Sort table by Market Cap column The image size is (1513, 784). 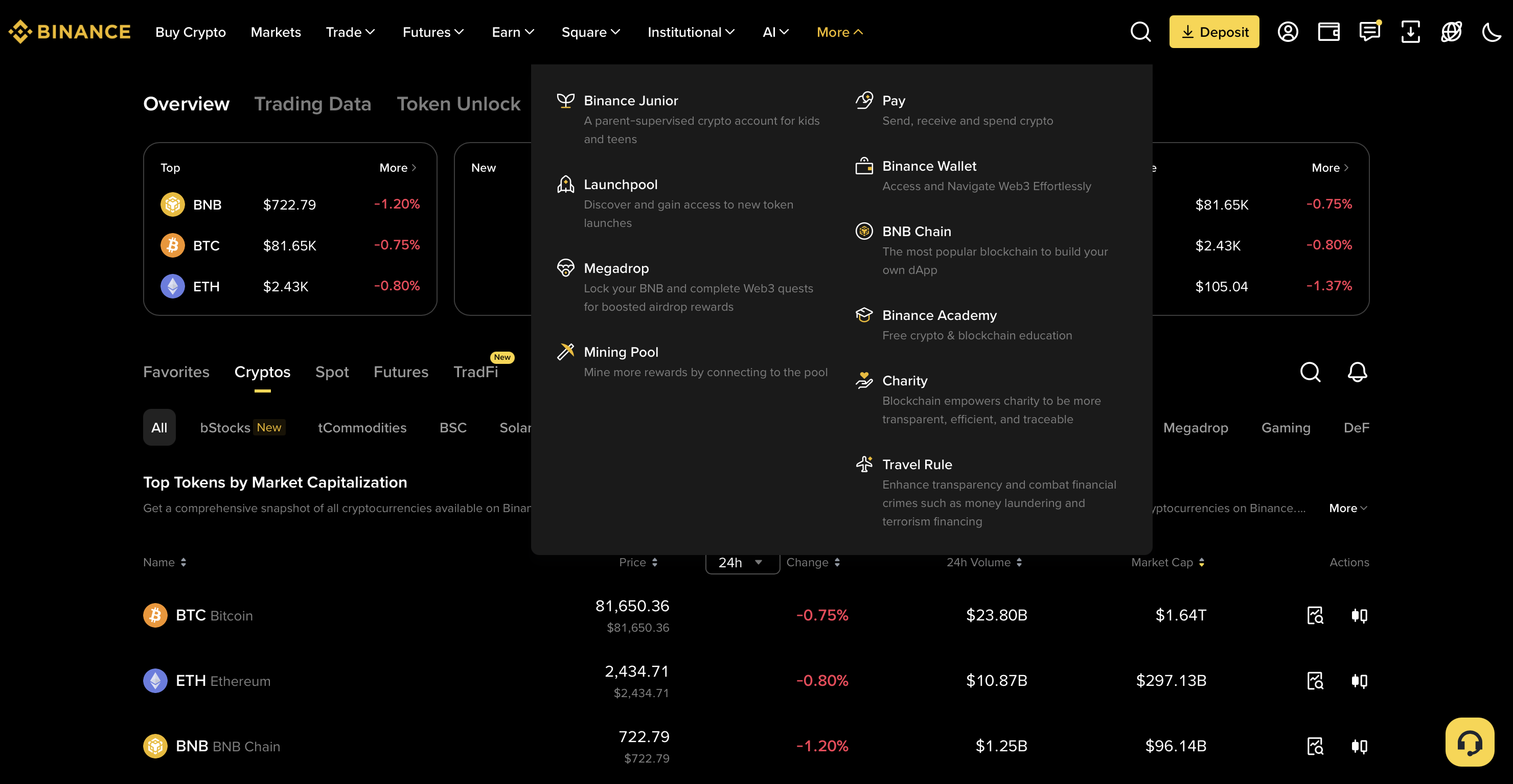pyautogui.click(x=1167, y=562)
